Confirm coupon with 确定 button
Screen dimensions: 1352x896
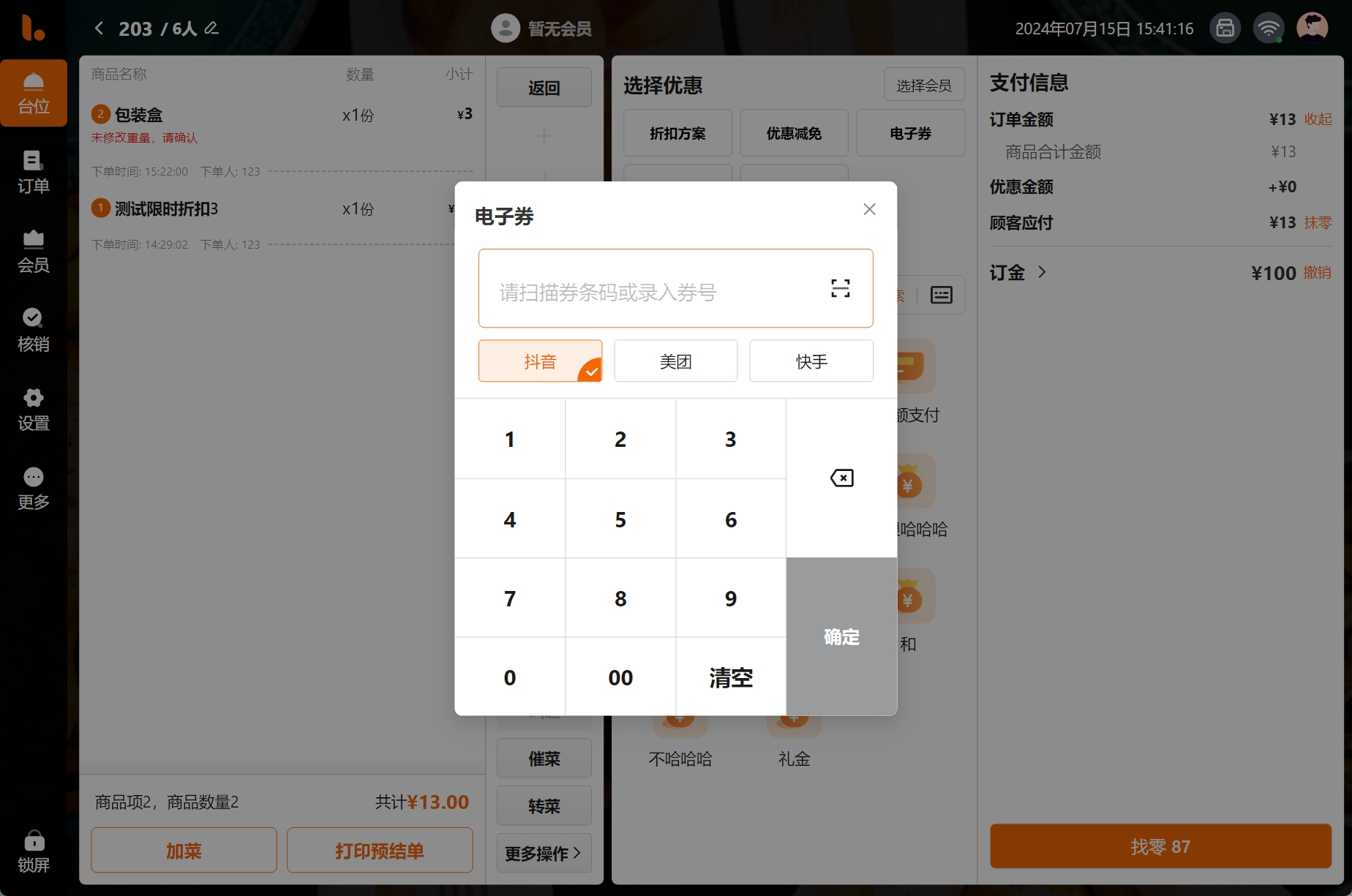[x=841, y=636]
